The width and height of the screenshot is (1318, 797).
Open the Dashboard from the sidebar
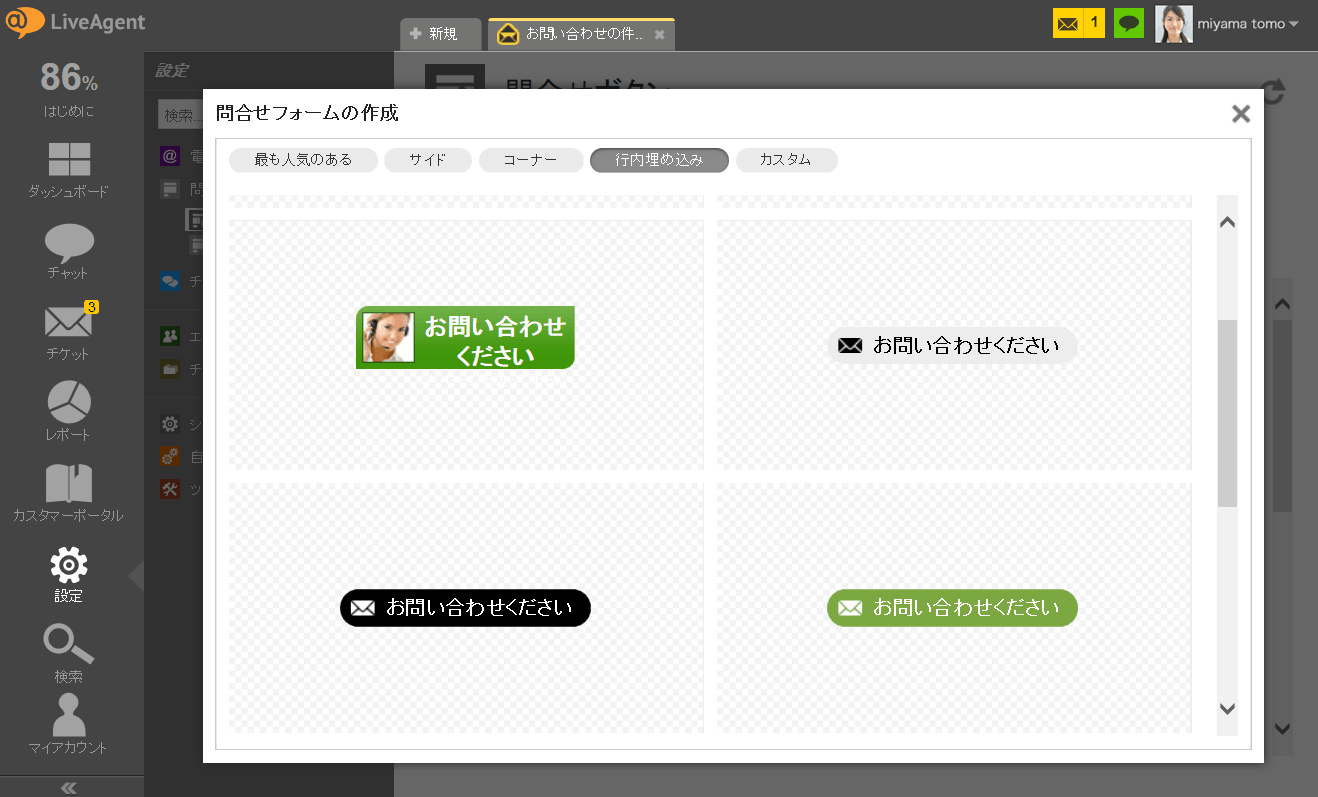coord(69,160)
